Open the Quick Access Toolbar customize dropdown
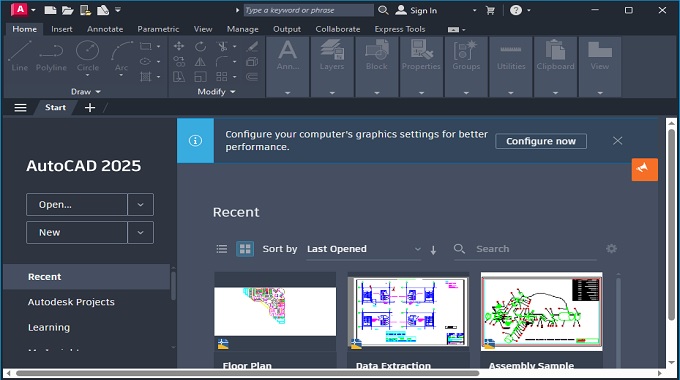Viewport: 680px width, 380px height. coord(118,10)
